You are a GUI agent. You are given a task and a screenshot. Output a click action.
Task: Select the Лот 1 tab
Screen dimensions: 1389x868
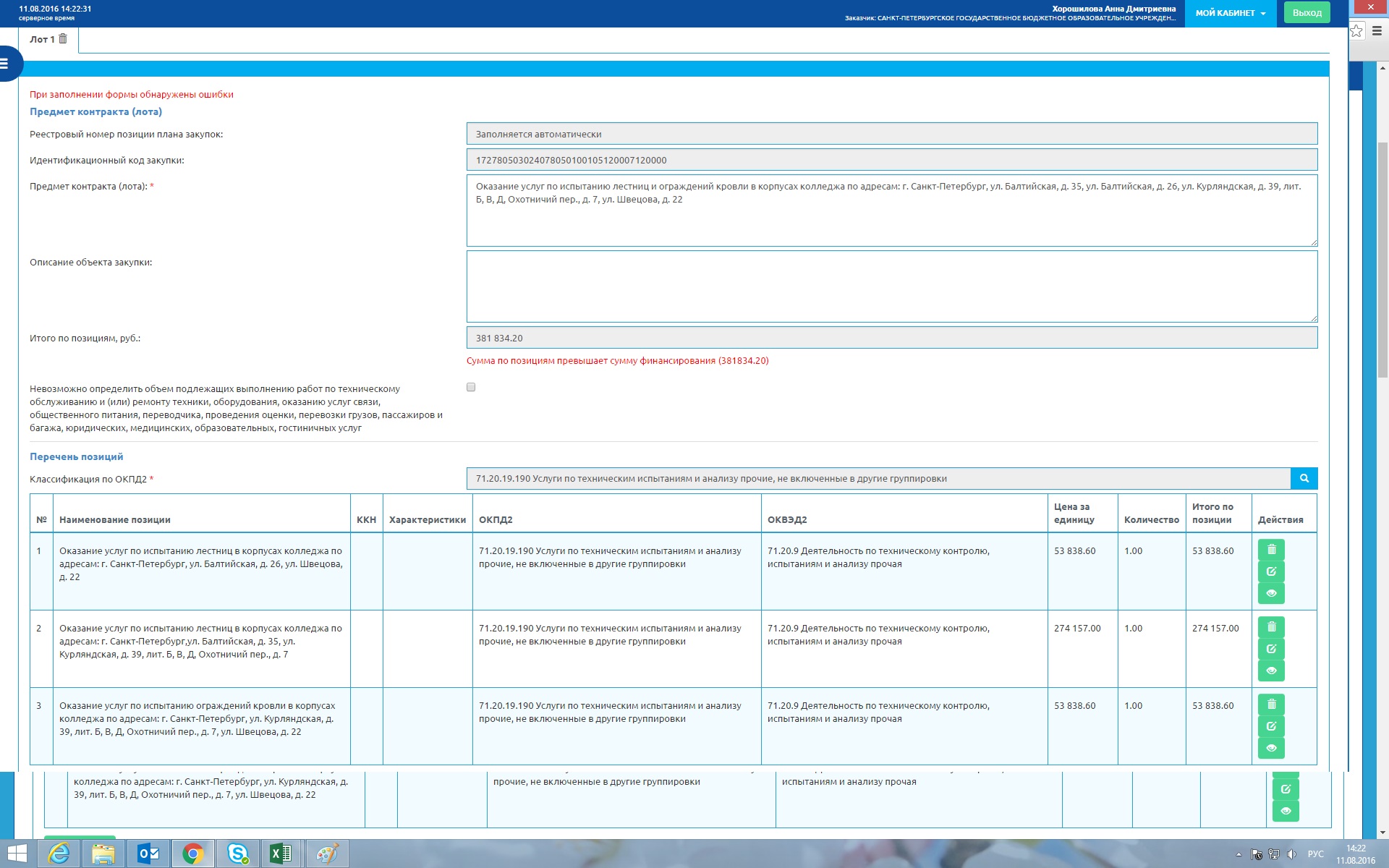click(x=42, y=39)
